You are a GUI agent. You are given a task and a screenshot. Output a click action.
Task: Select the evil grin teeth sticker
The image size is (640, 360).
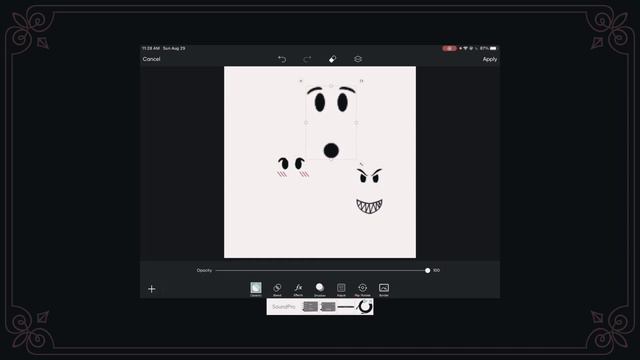point(369,206)
